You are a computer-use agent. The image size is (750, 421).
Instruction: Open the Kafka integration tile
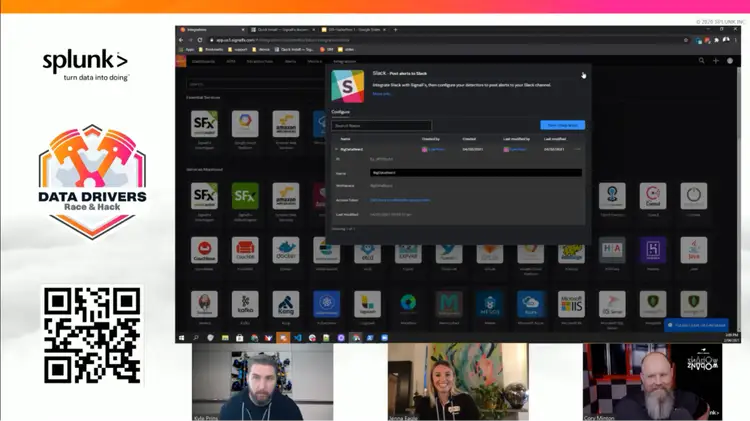(x=244, y=304)
